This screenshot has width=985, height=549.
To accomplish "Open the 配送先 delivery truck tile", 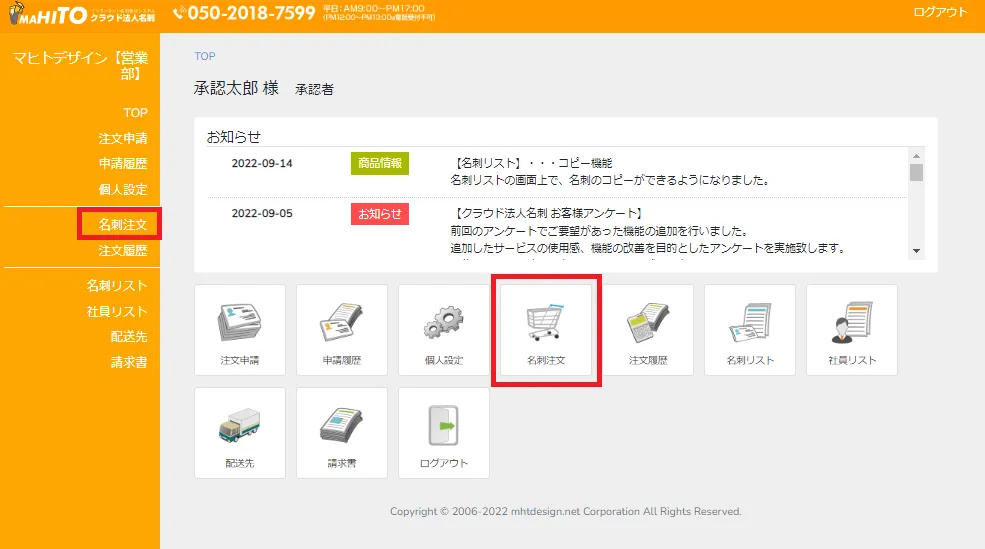I will [x=240, y=433].
